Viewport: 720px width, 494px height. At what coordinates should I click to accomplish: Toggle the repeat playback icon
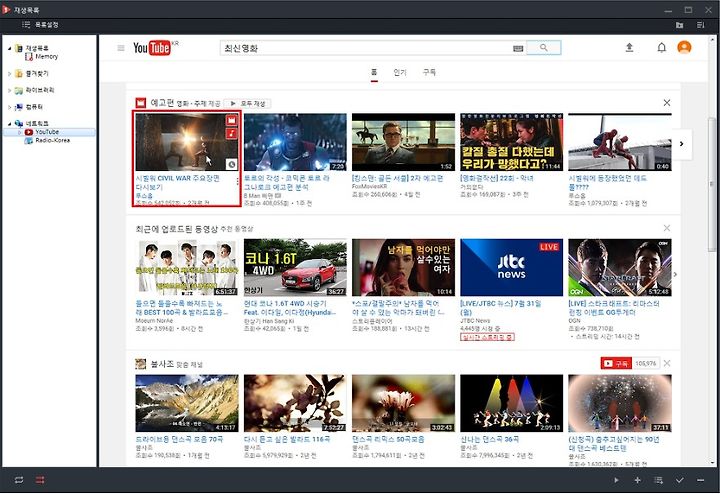[19, 480]
